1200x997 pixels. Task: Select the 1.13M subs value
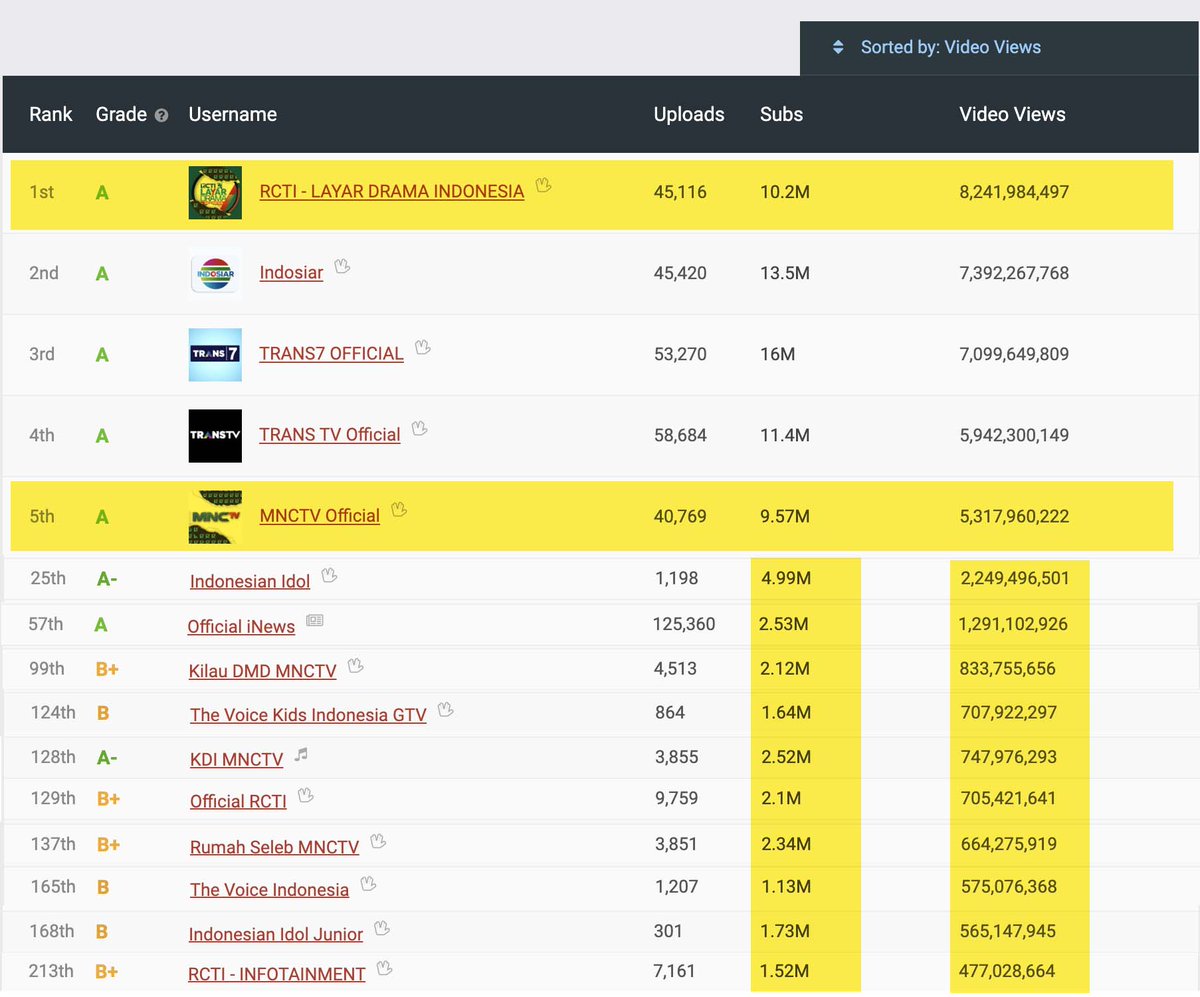(x=784, y=887)
